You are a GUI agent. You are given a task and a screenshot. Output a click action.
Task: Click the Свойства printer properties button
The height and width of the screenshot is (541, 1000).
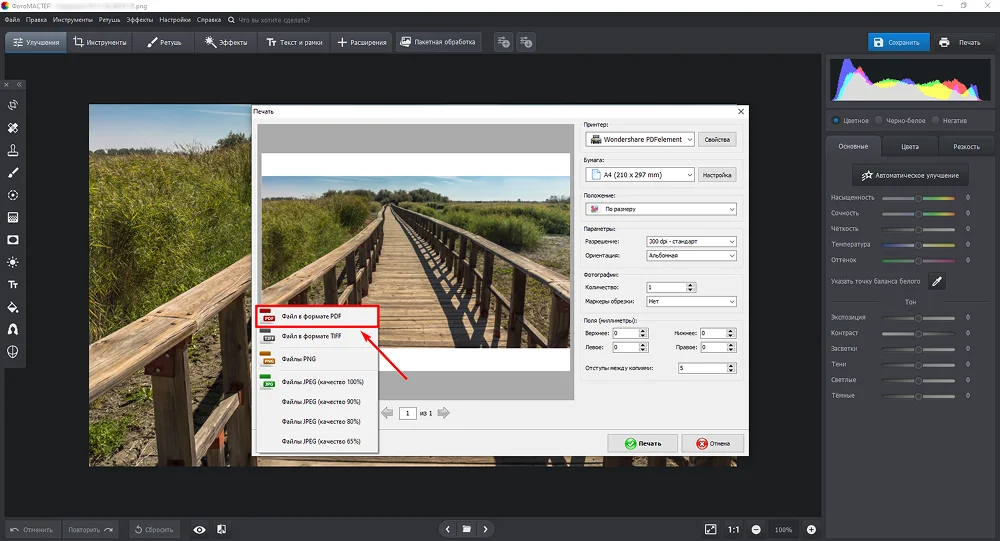[x=718, y=140]
